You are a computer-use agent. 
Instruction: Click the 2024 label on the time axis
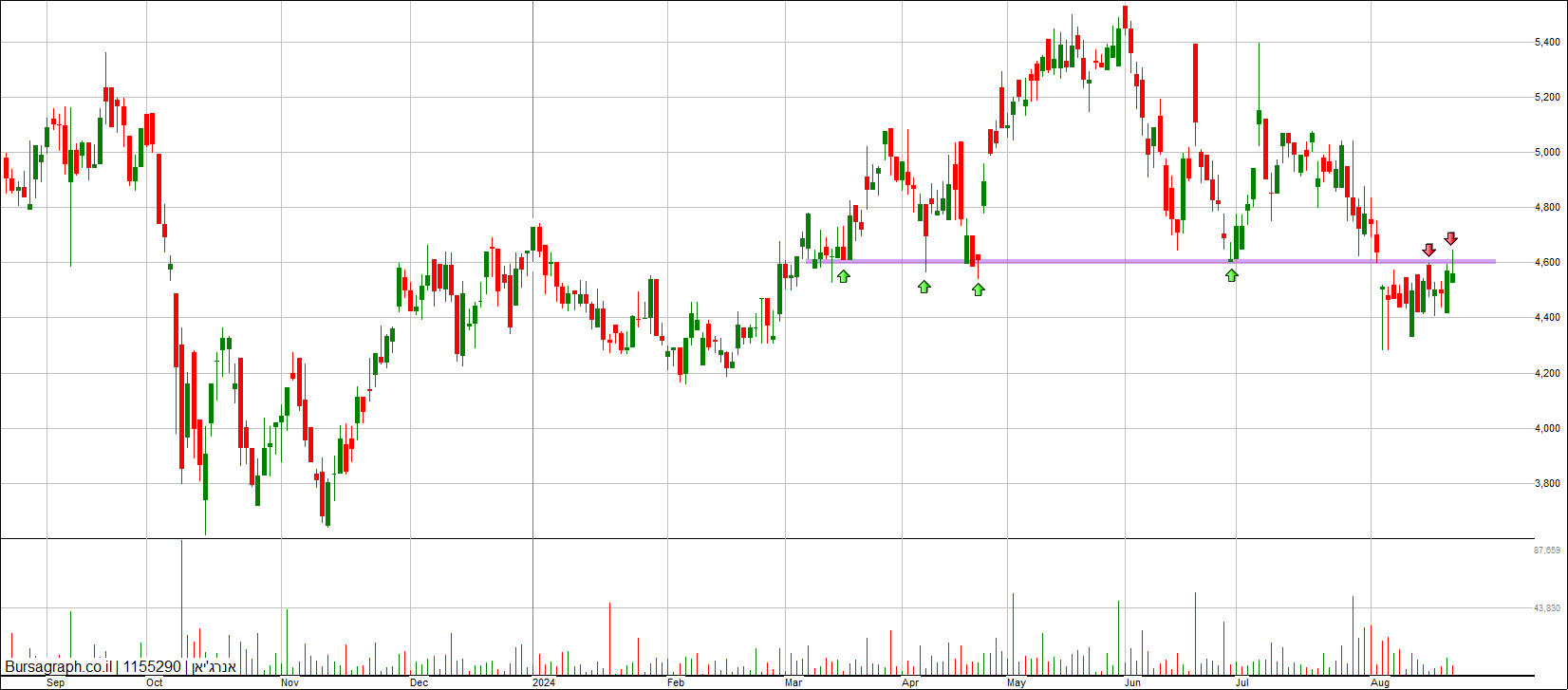543,682
